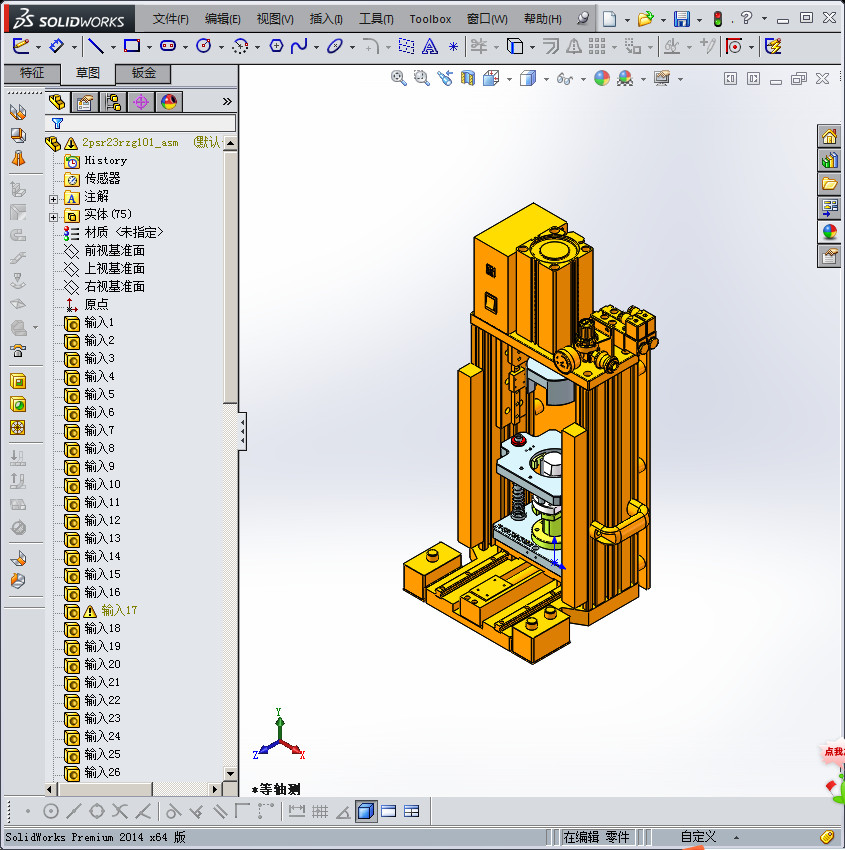The width and height of the screenshot is (845, 850).
Task: Select 原点 origin in tree
Action: point(96,304)
